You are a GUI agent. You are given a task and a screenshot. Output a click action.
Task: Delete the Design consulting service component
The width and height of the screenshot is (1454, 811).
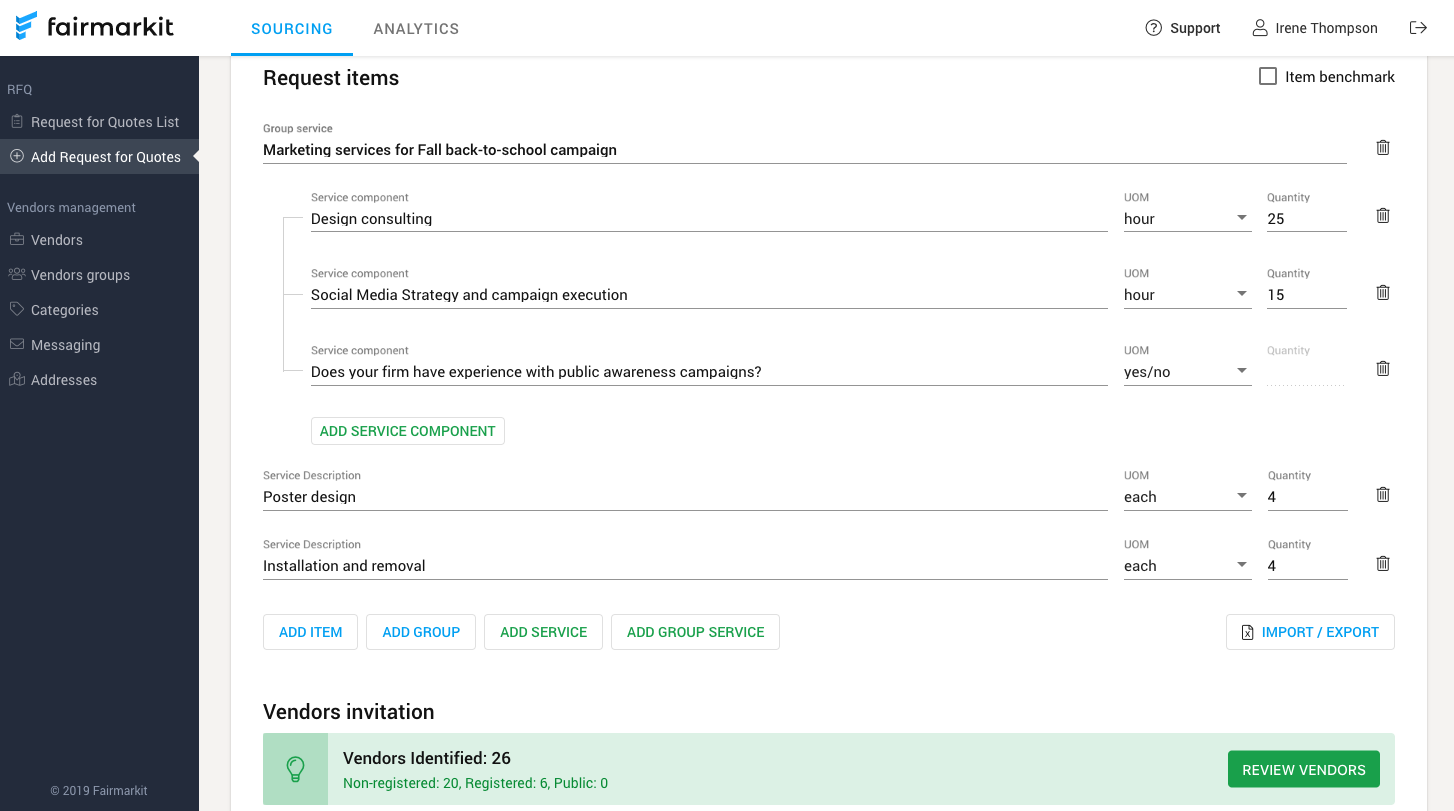(x=1383, y=216)
